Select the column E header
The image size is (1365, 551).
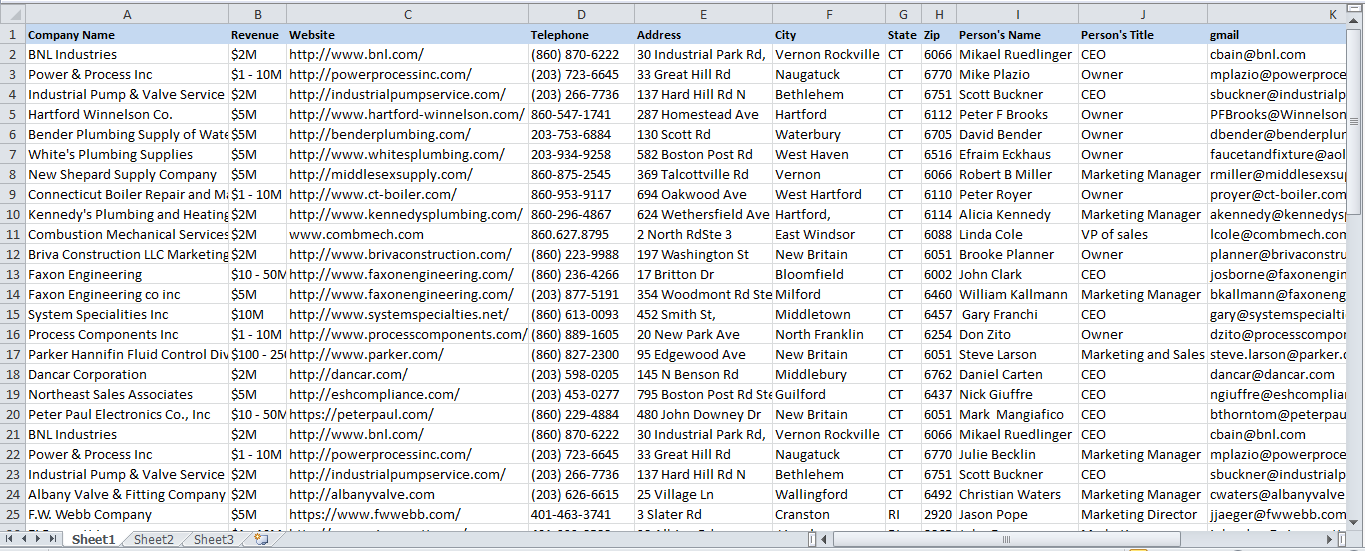coord(703,14)
